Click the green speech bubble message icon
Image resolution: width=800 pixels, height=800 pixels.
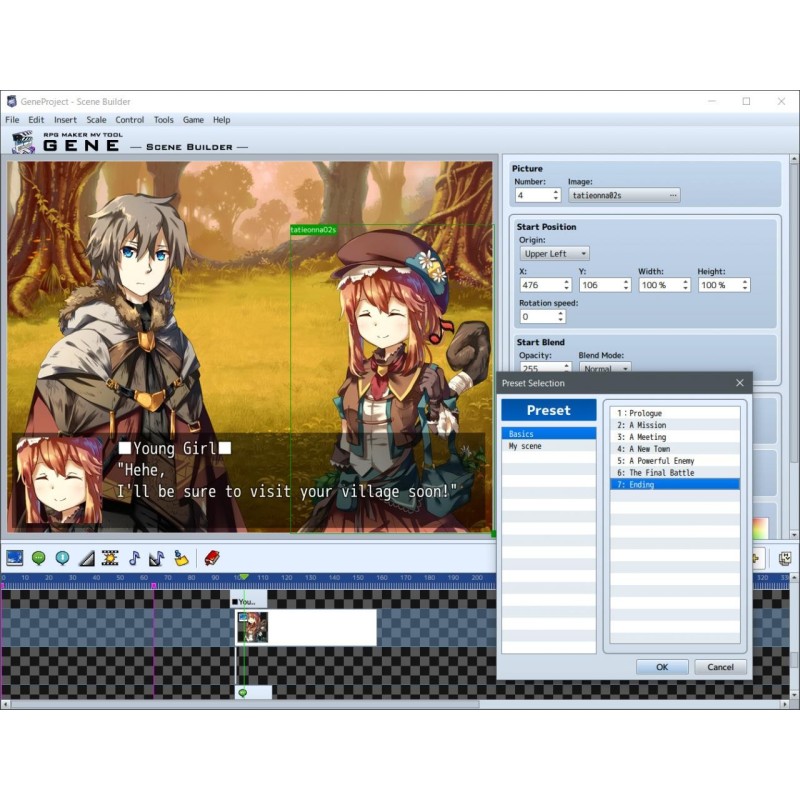(39, 558)
